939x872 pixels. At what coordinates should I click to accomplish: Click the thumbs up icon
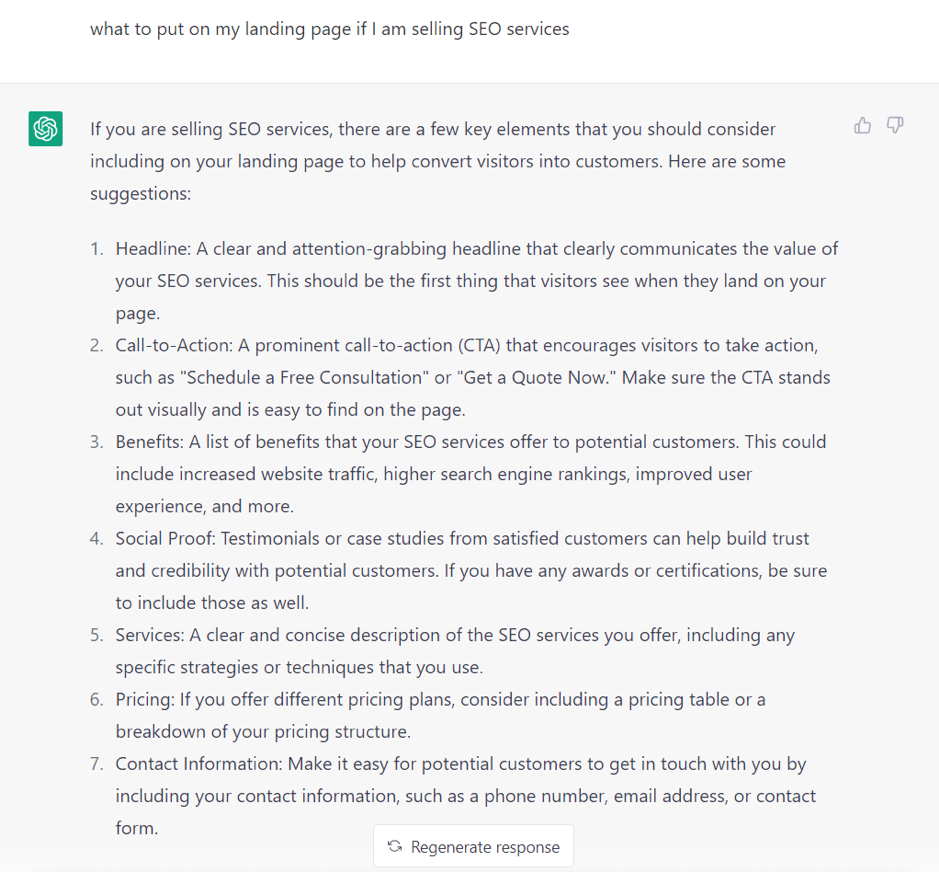(x=862, y=126)
